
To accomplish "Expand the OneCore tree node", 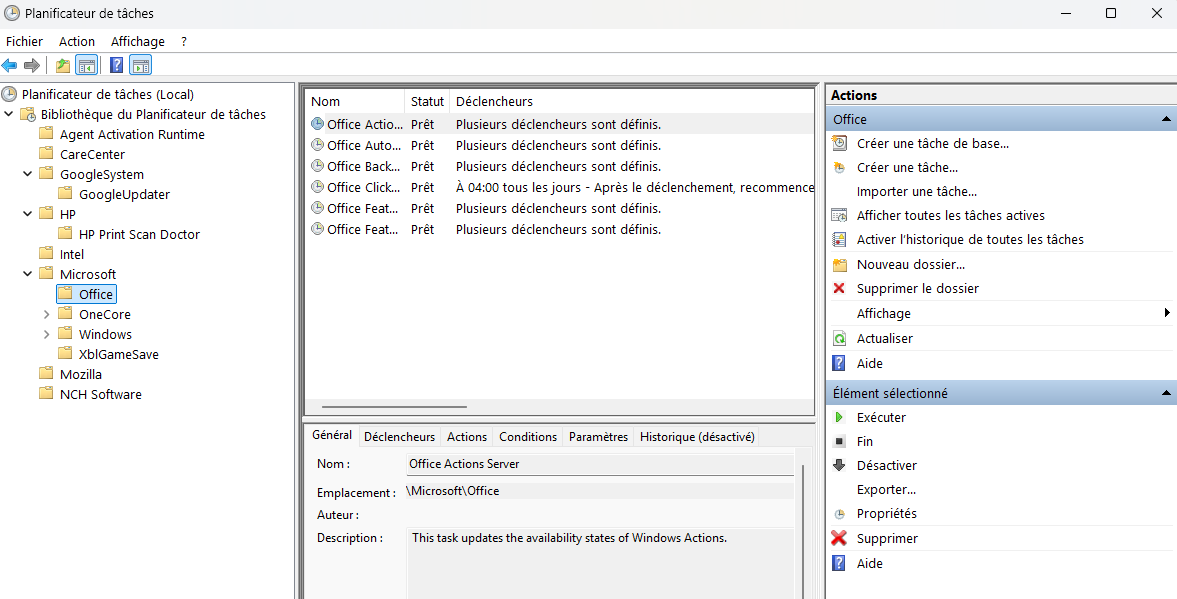I will coord(47,314).
